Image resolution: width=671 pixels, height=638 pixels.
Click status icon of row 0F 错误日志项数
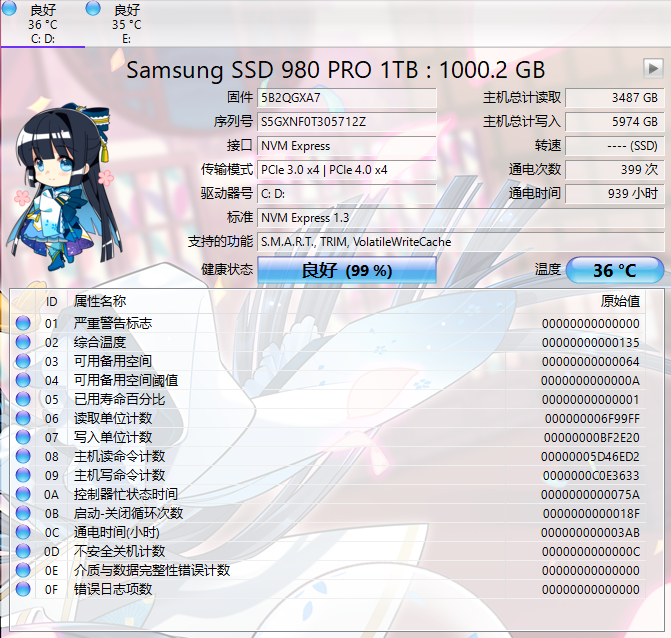23,589
